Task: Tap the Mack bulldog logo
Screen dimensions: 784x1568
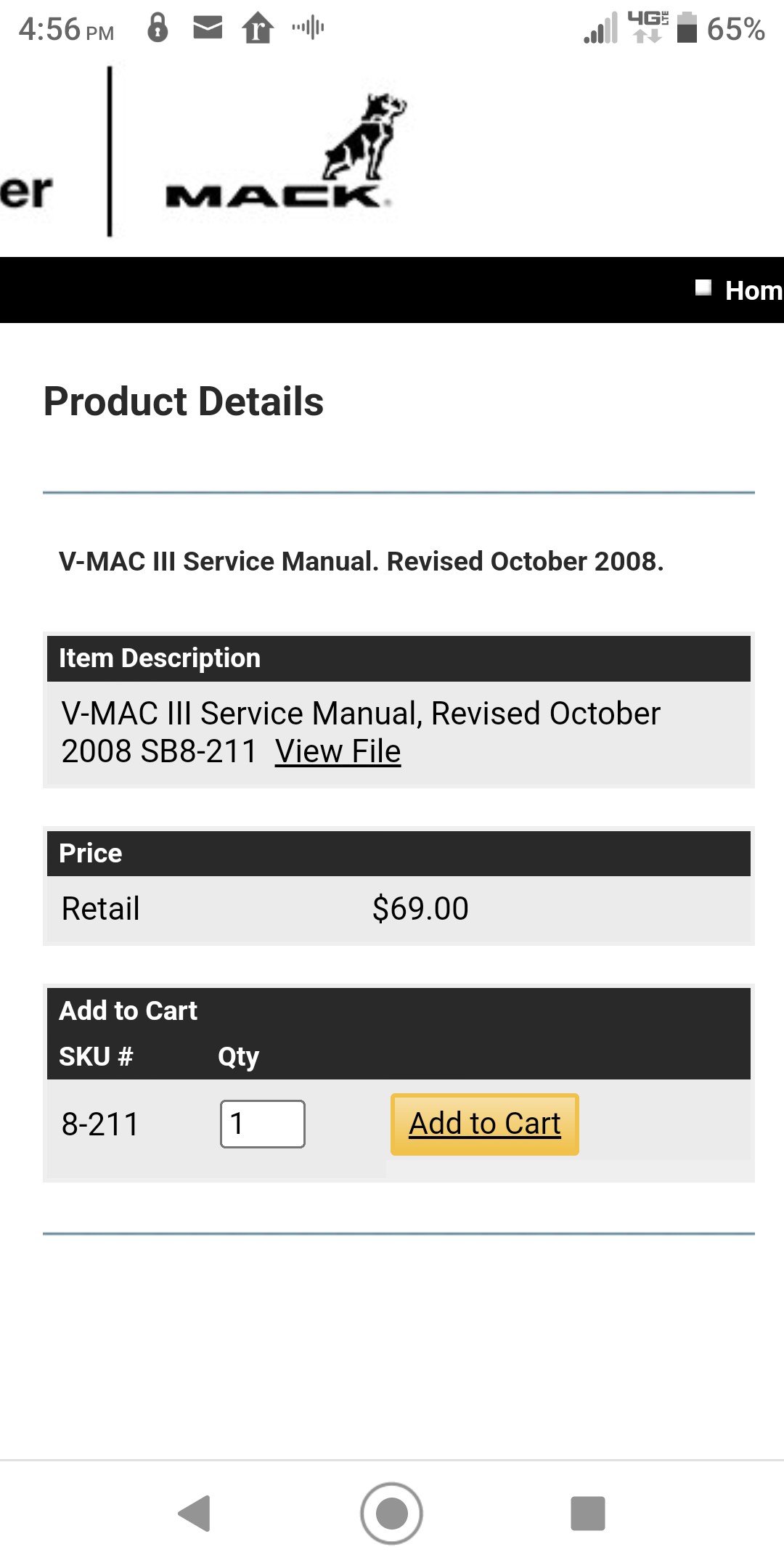Action: [365, 136]
